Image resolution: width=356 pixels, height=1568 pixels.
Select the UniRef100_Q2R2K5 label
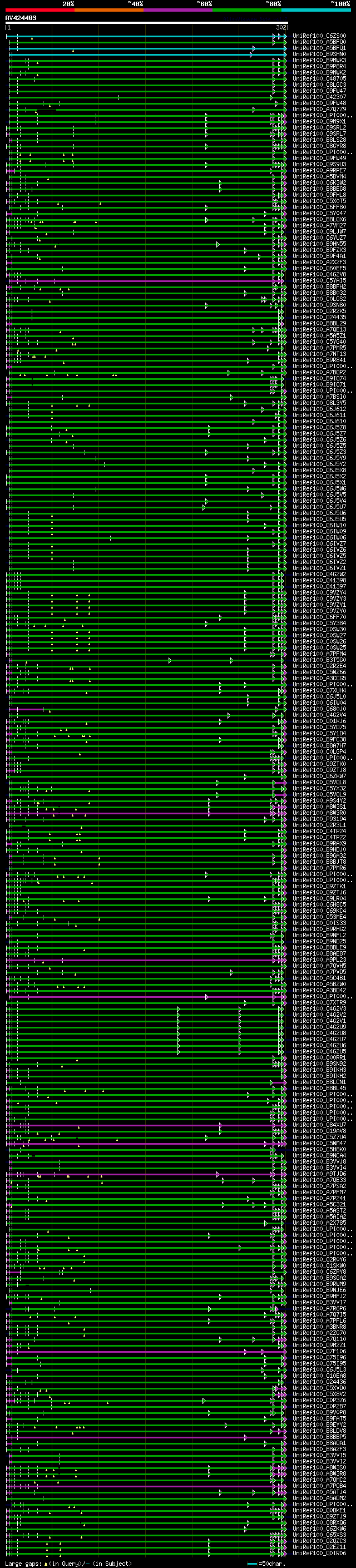(319, 311)
